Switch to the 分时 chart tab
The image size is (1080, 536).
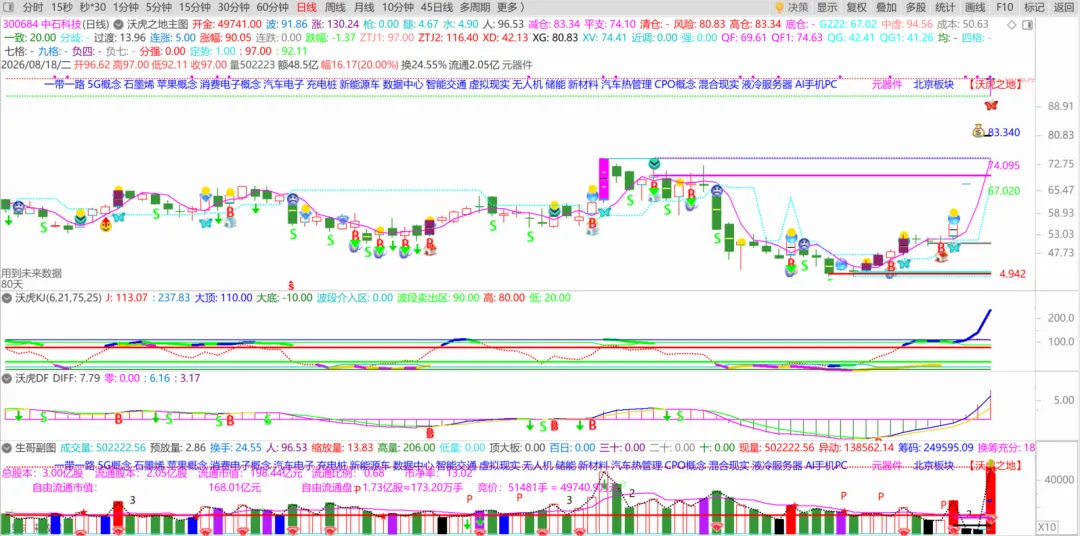click(32, 8)
